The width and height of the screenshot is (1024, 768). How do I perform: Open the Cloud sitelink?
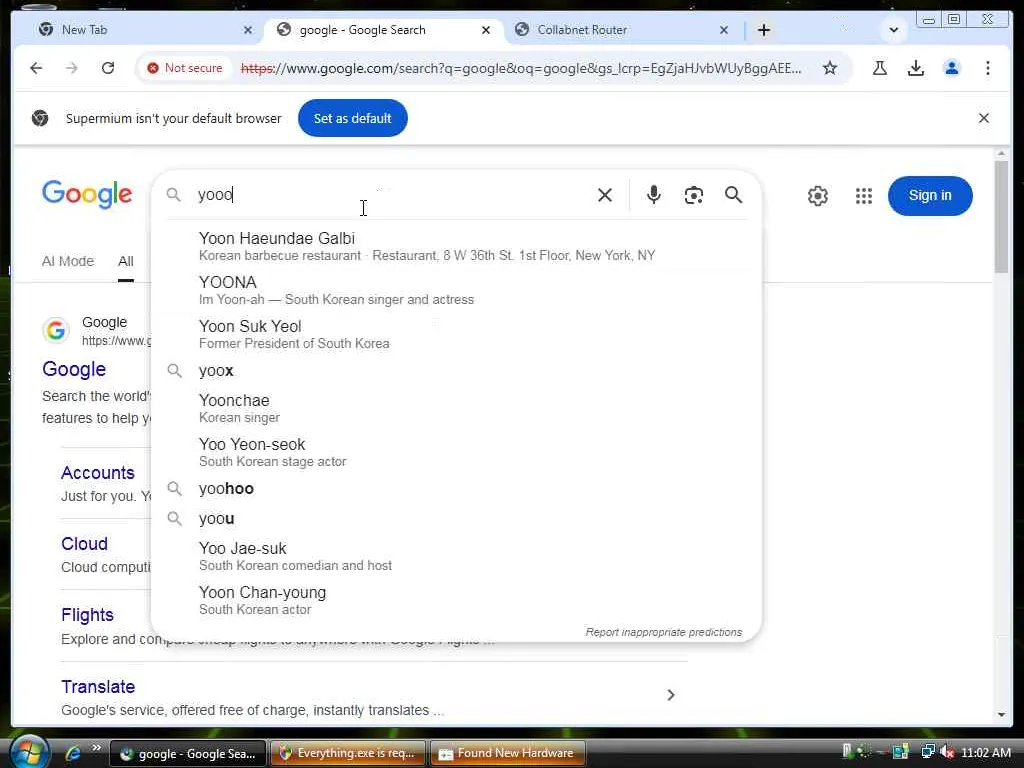[84, 544]
